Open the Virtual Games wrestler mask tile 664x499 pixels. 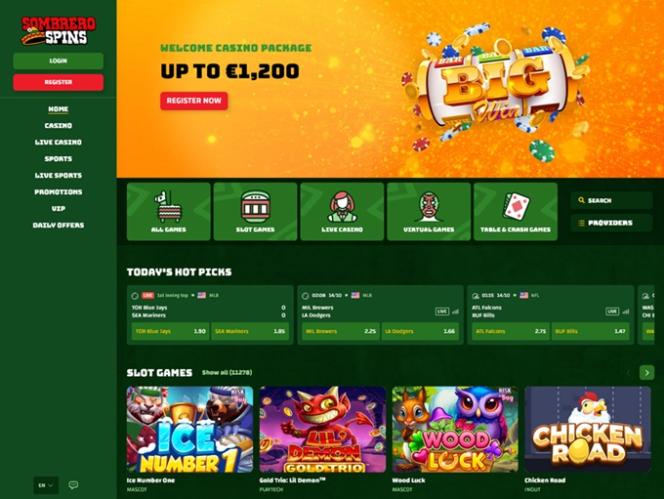429,211
